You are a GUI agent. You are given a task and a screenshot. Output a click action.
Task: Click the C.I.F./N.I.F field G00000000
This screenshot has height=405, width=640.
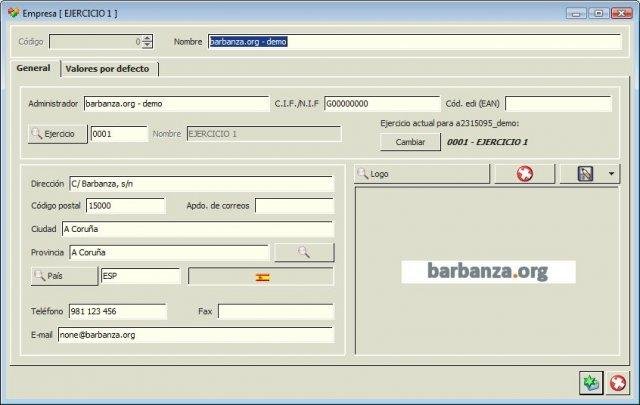pos(382,104)
